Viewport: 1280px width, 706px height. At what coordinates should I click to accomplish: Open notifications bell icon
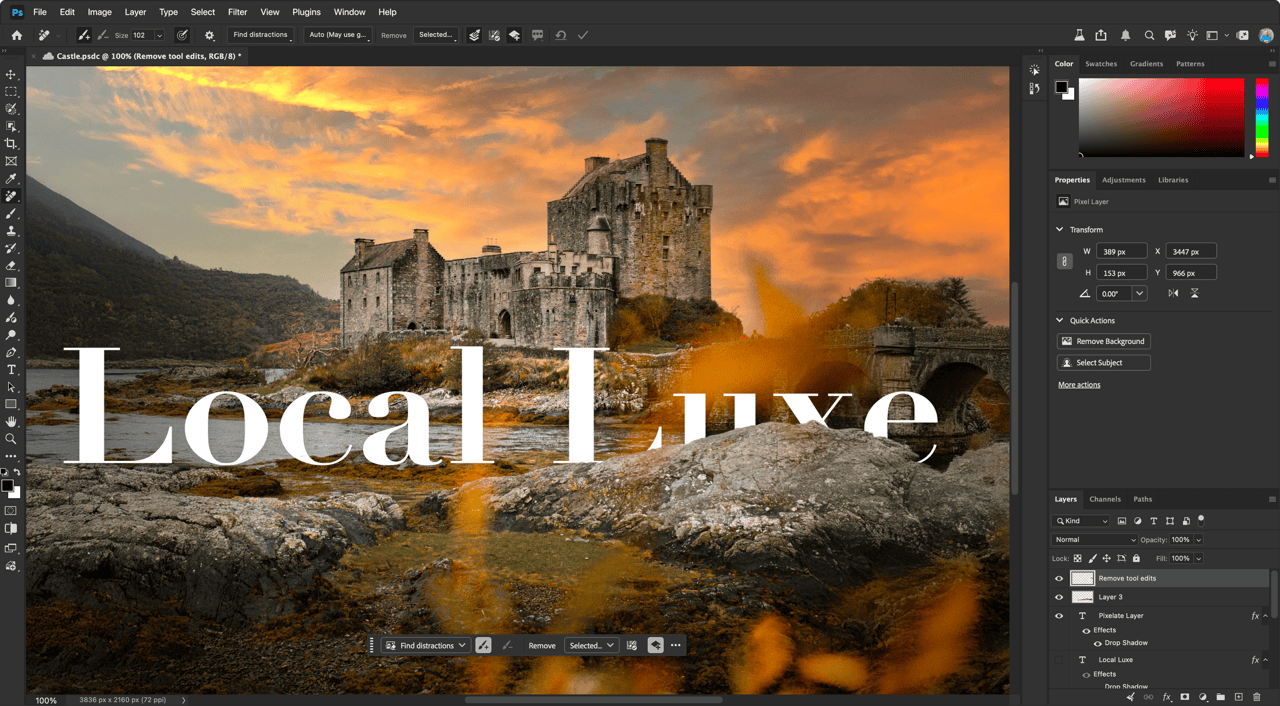click(x=1125, y=35)
